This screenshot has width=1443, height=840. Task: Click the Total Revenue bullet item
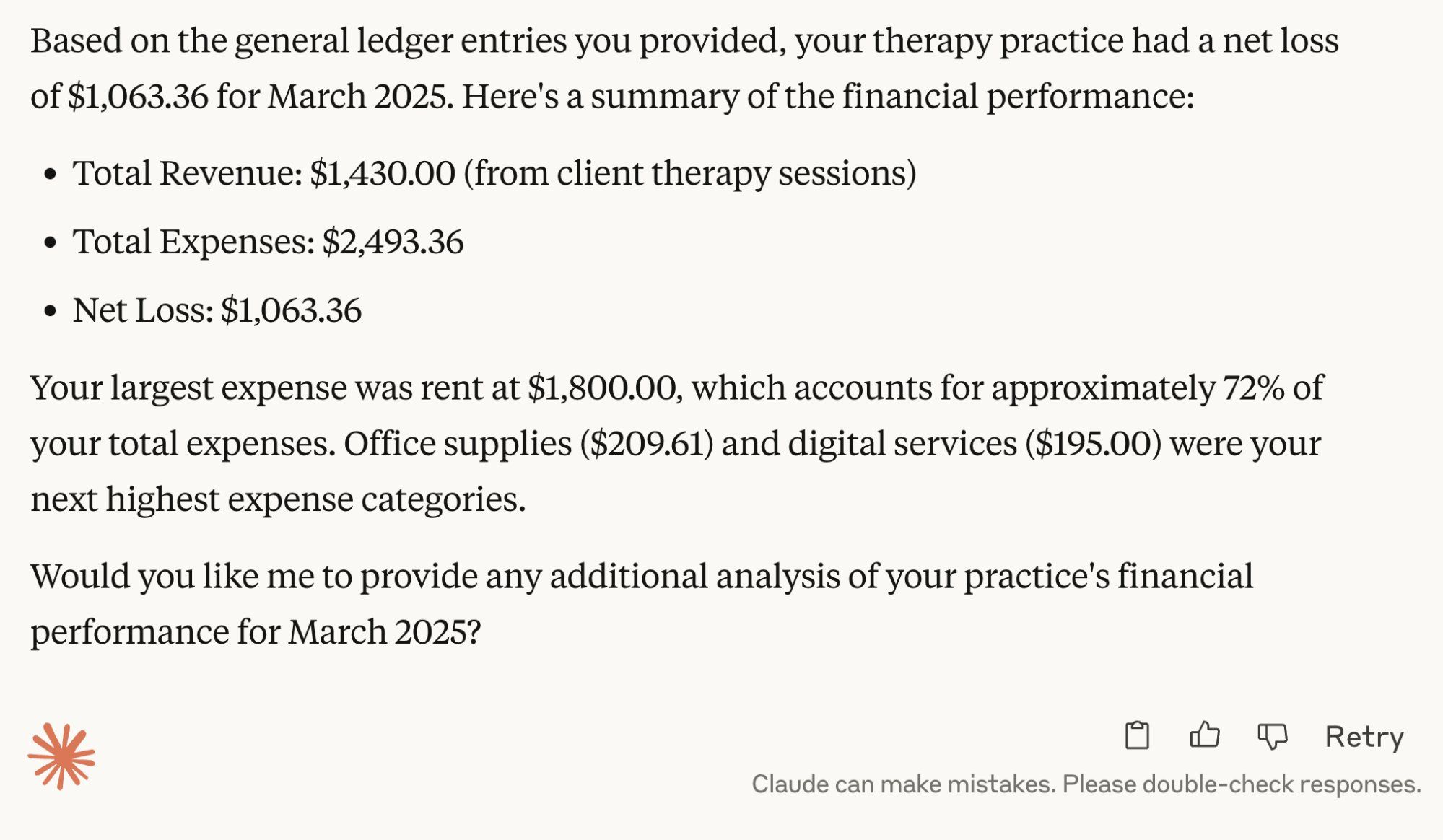pyautogui.click(x=497, y=173)
